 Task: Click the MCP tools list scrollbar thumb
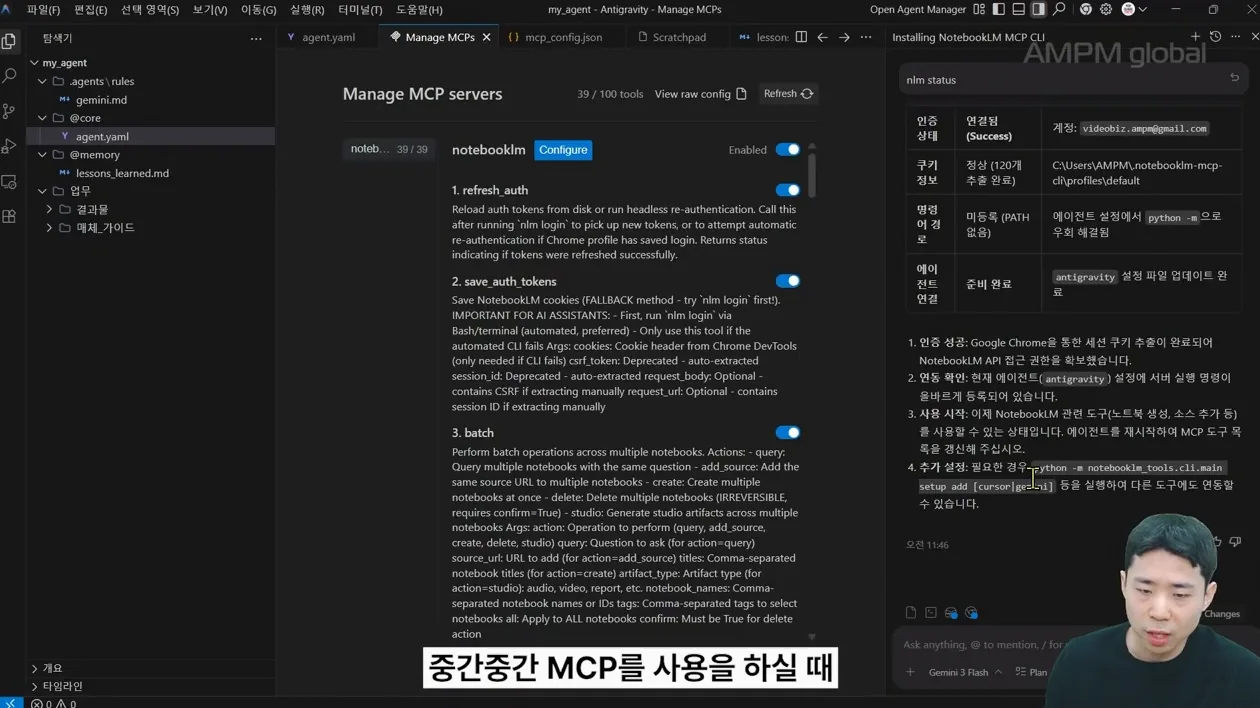(812, 175)
